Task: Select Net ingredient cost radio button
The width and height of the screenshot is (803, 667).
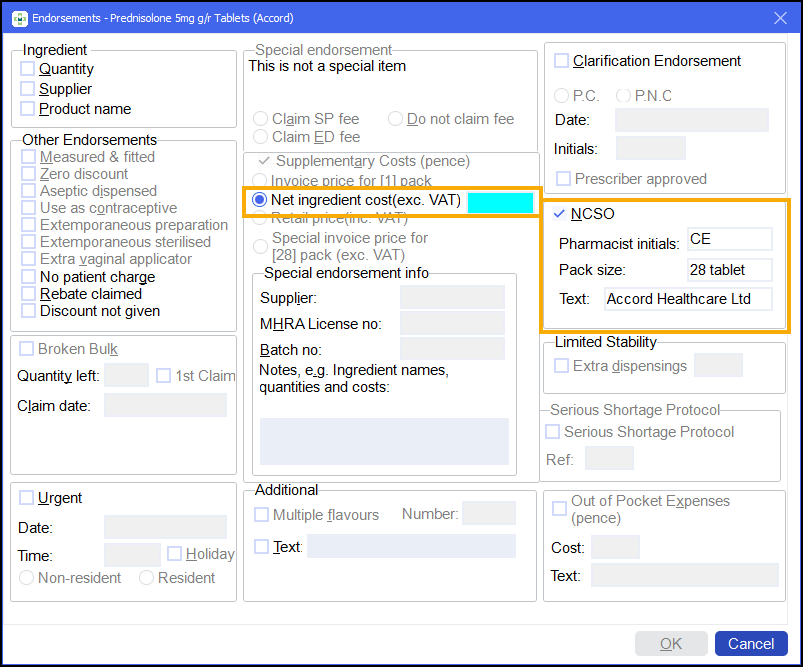Action: point(260,200)
